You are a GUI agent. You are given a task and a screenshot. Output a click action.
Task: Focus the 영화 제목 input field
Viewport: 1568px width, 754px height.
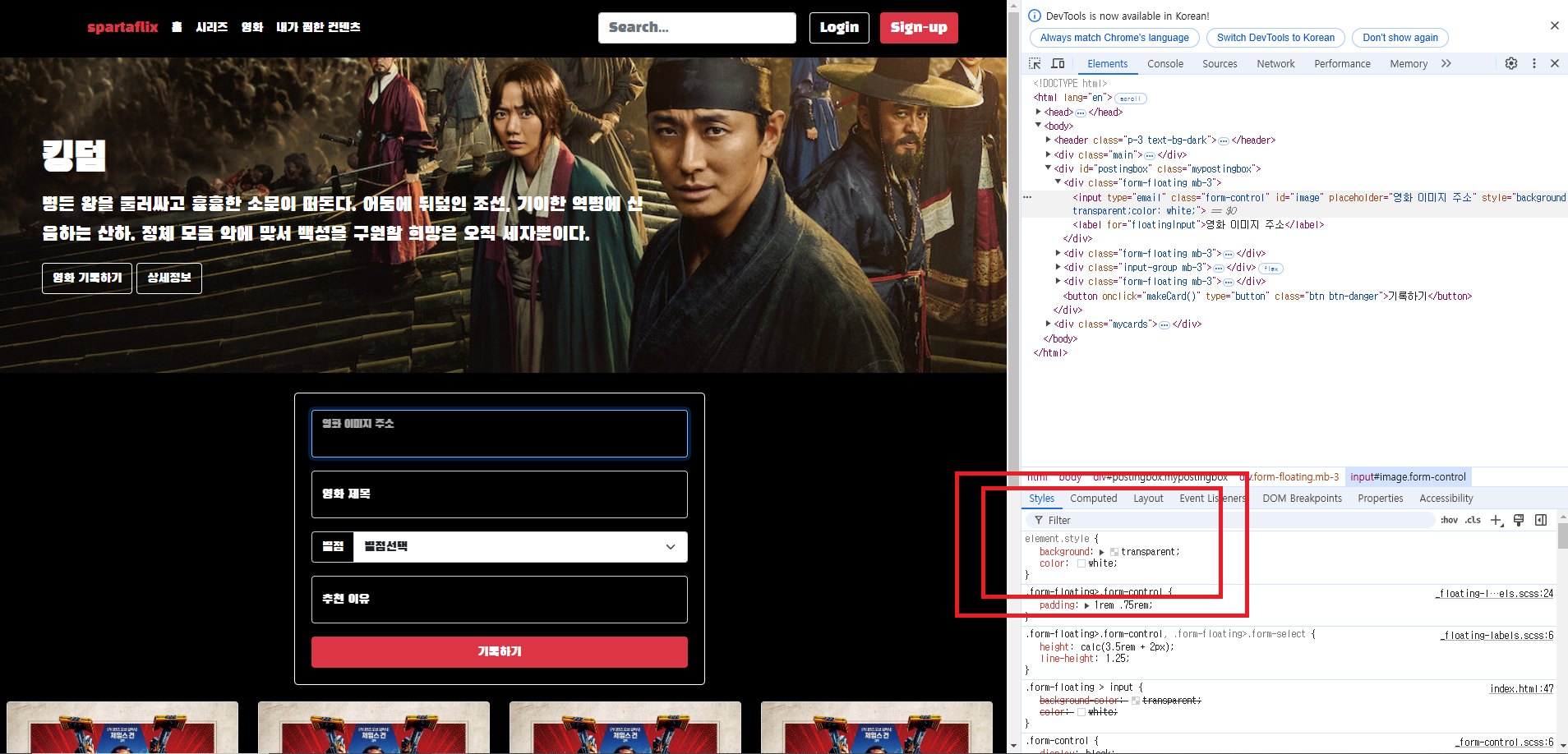pyautogui.click(x=500, y=494)
